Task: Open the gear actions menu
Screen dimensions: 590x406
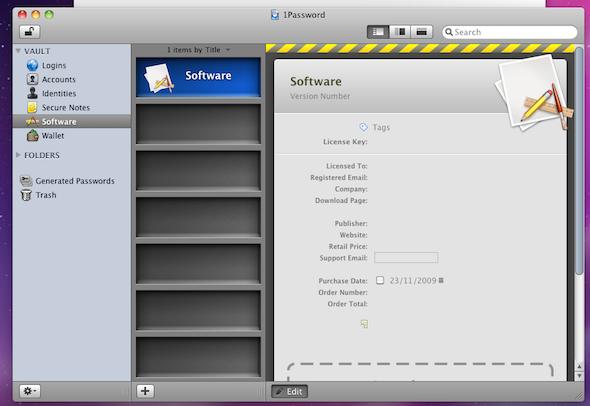Action: click(x=30, y=391)
